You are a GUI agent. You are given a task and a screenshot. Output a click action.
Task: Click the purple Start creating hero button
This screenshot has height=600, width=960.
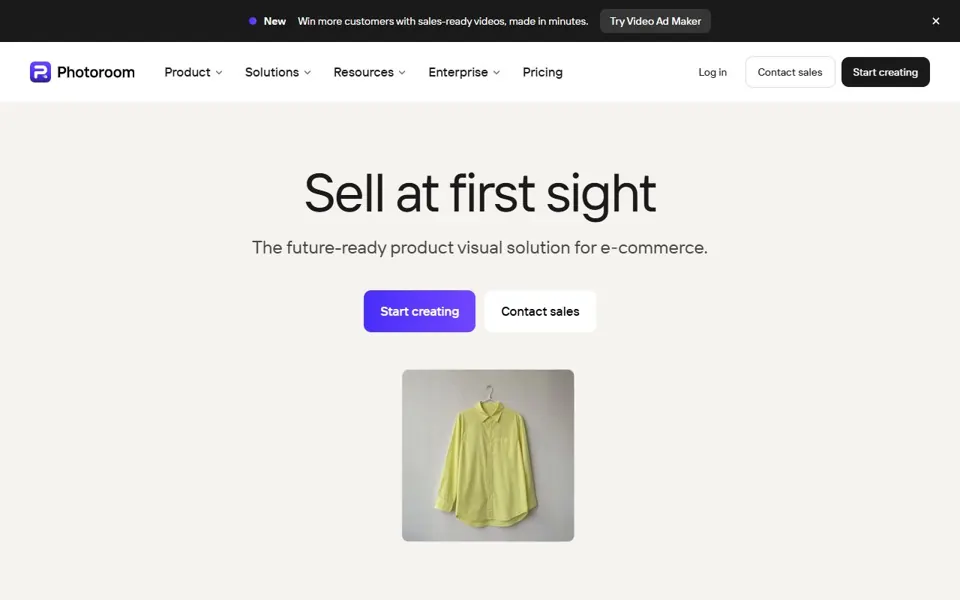(x=419, y=311)
